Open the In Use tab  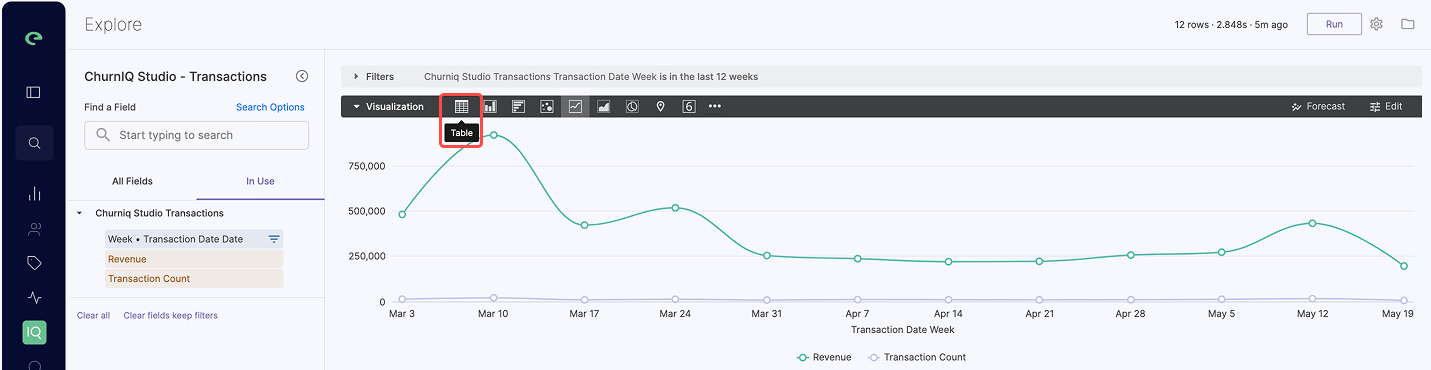coord(260,181)
